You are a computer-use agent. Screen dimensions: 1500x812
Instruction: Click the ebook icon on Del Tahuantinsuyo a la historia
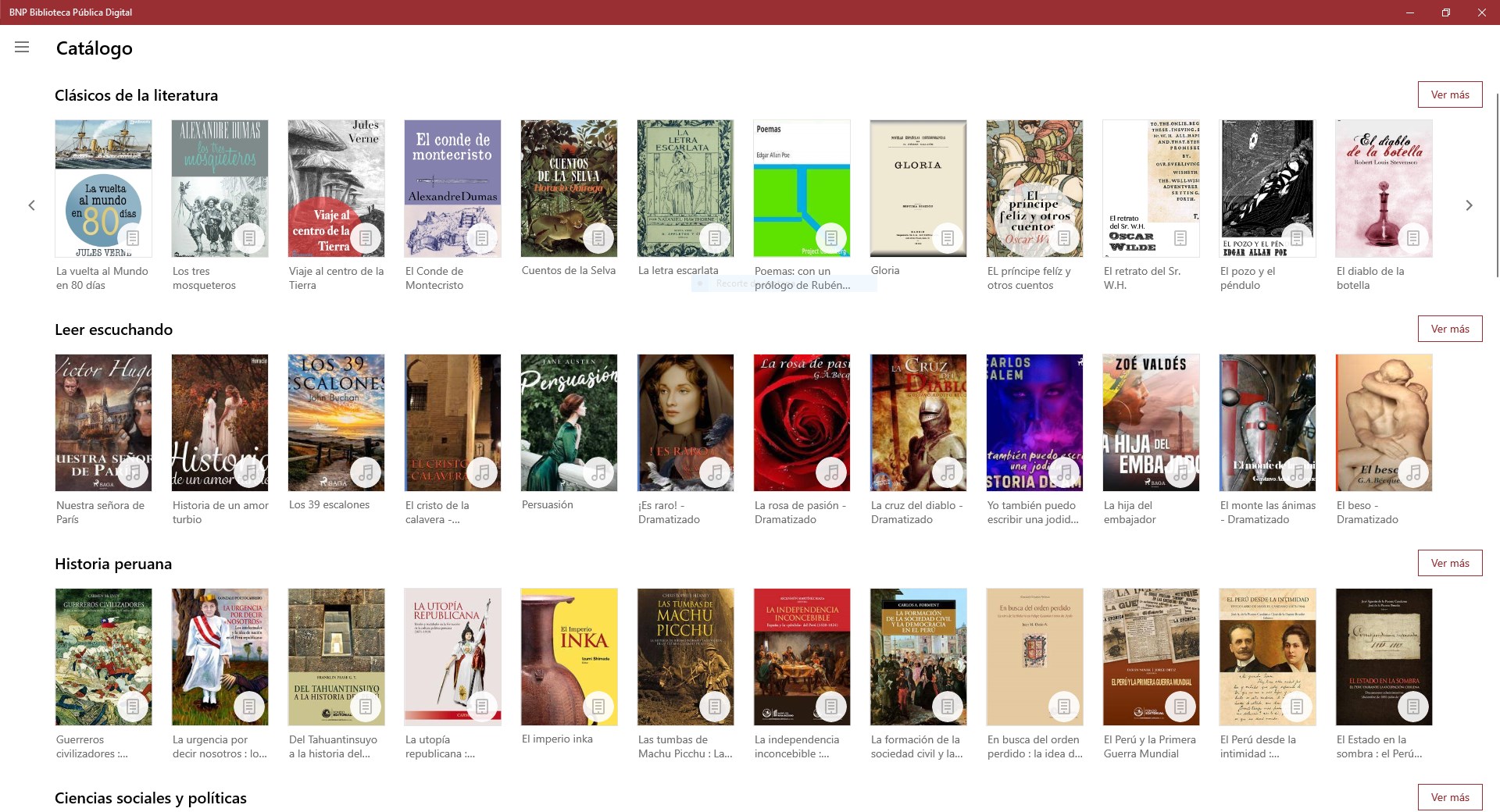point(366,707)
